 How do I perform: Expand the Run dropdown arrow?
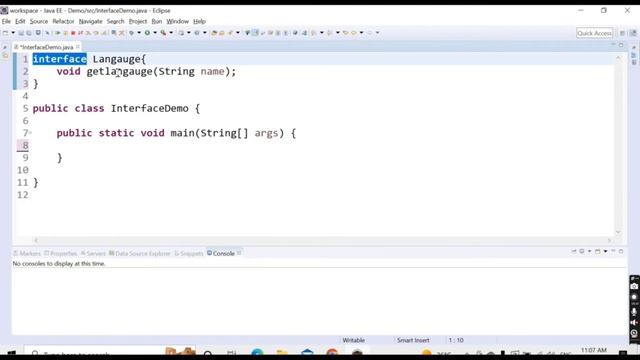[x=155, y=33]
